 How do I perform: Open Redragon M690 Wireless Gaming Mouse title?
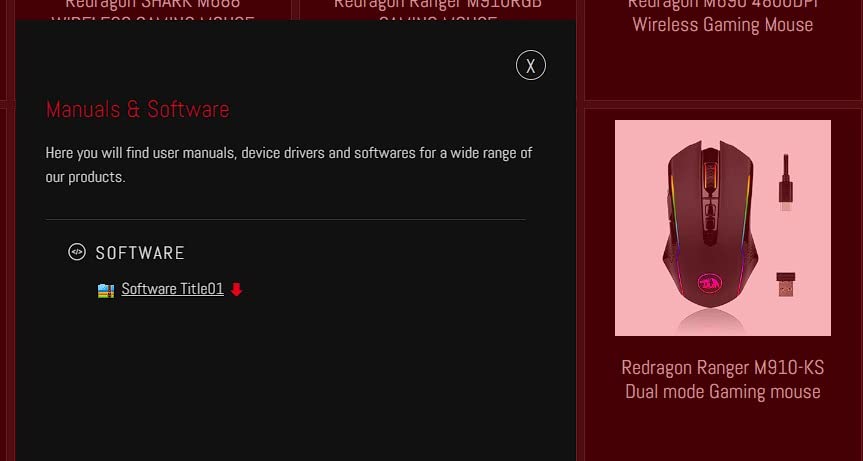pyautogui.click(x=723, y=15)
